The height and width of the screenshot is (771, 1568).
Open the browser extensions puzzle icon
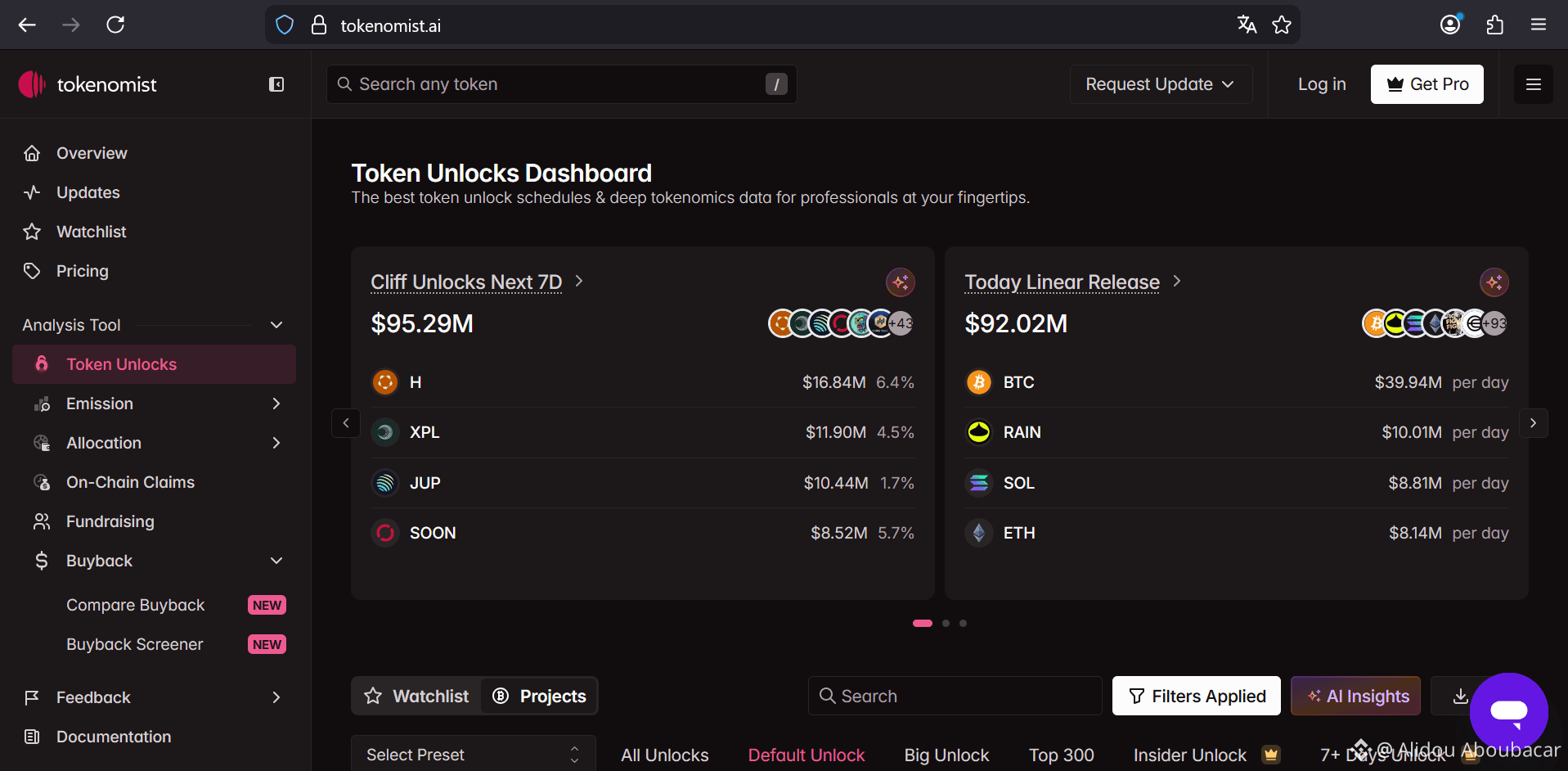pos(1494,25)
